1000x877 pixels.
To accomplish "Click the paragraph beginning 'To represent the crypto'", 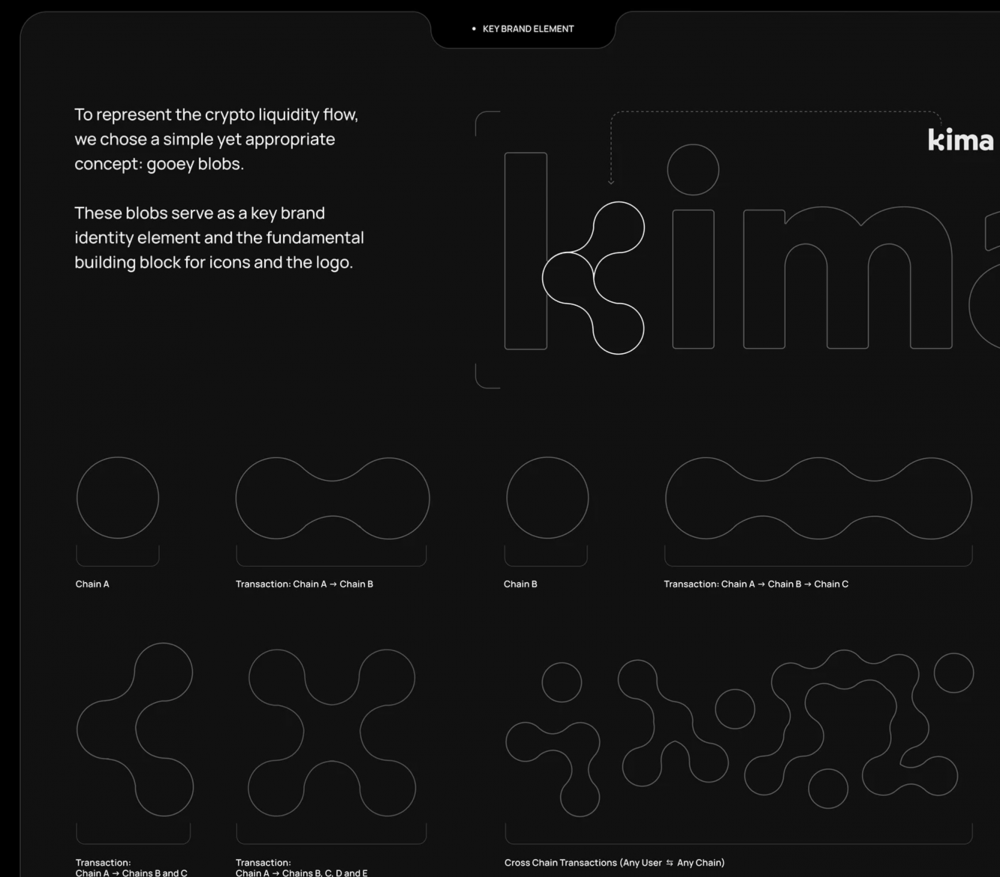I will pyautogui.click(x=216, y=139).
